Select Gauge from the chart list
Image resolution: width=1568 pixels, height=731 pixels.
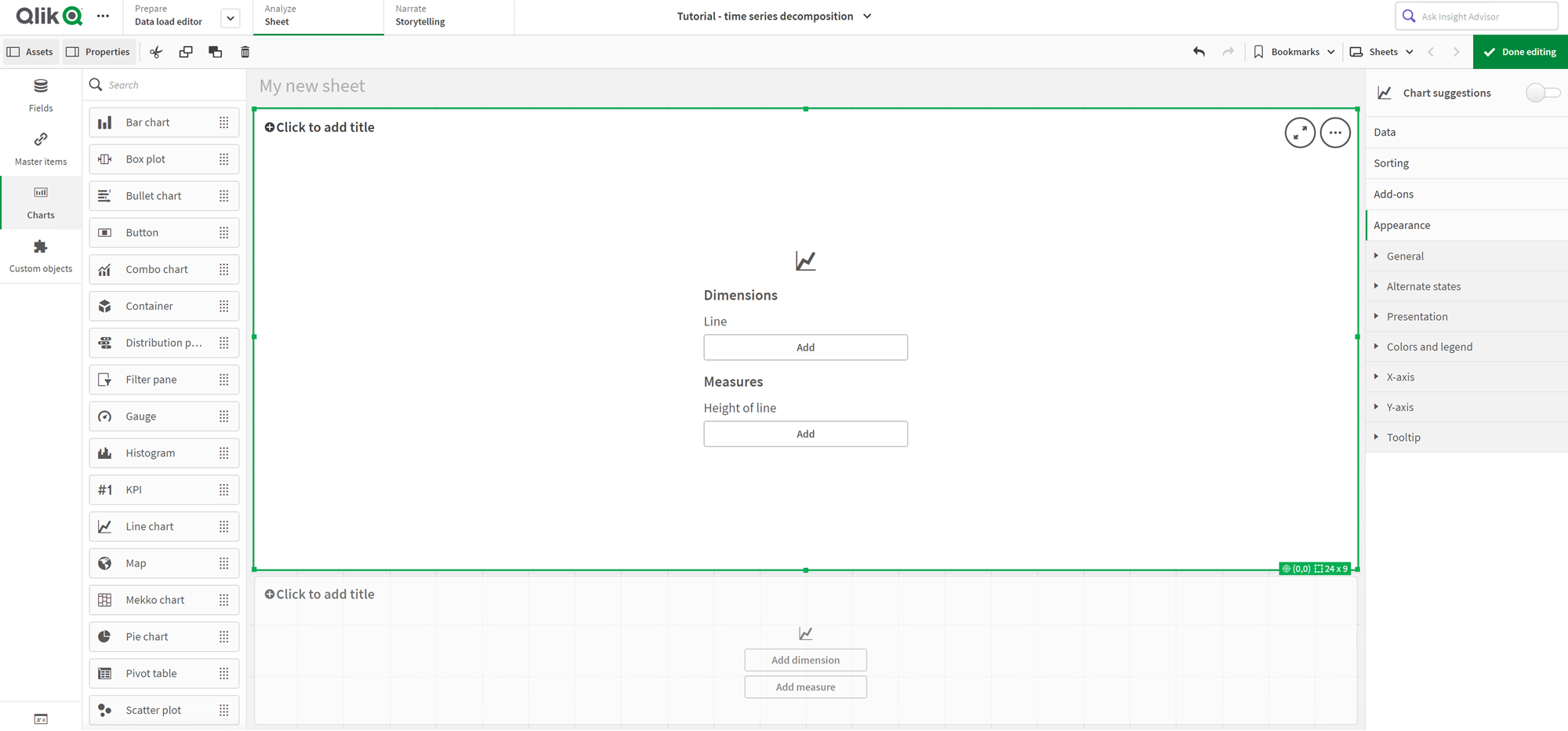[164, 416]
